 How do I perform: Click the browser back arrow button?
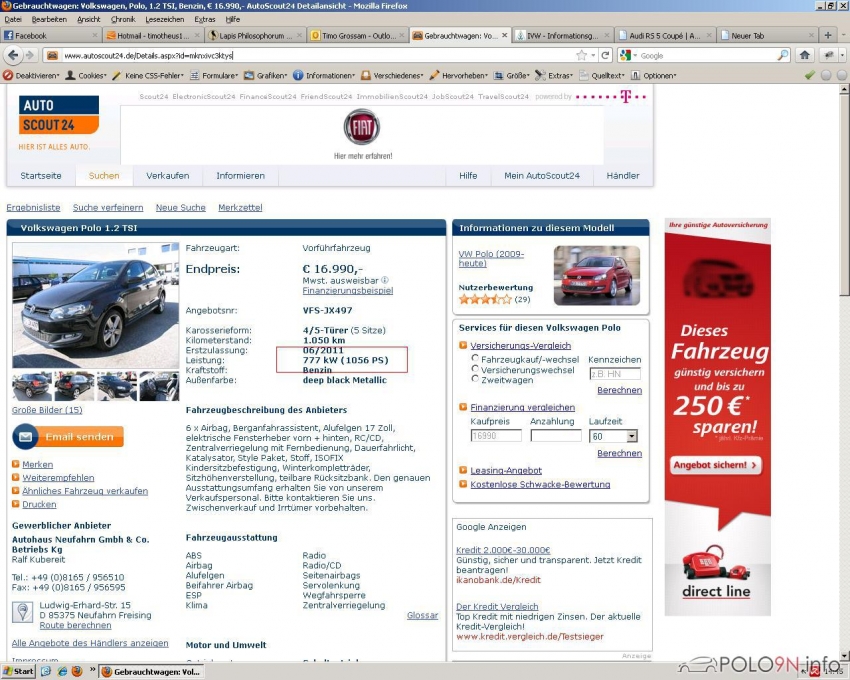pos(13,55)
